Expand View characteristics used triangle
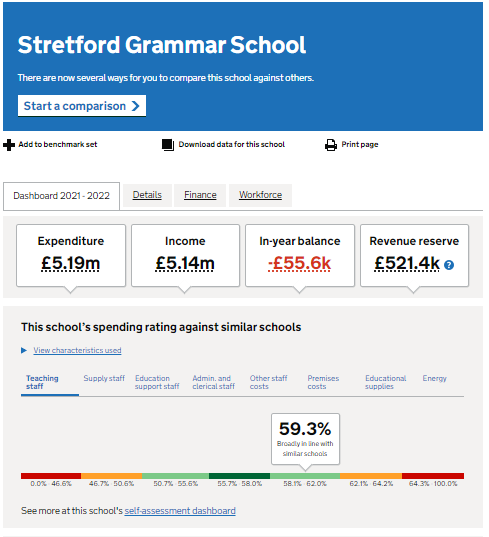The width and height of the screenshot is (489, 537). (x=24, y=350)
